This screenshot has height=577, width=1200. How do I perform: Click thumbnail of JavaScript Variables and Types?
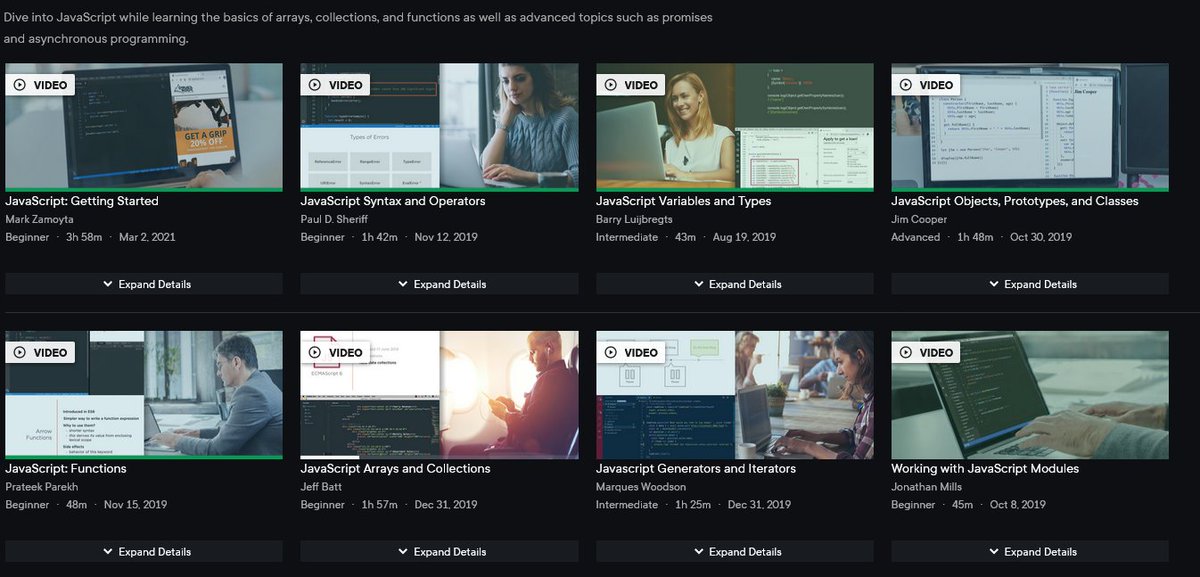[735, 127]
